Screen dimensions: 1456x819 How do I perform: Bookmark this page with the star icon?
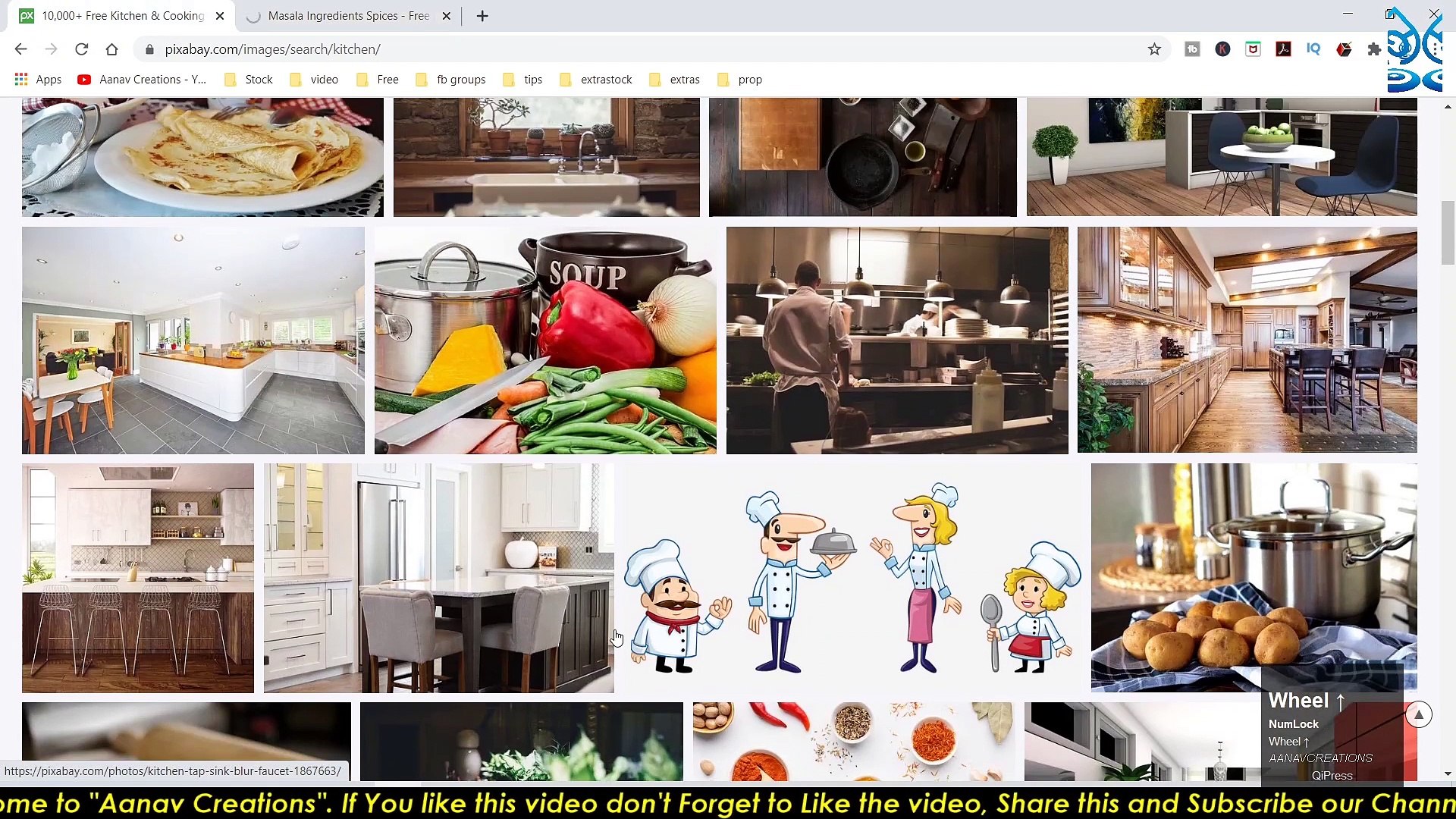(1154, 49)
